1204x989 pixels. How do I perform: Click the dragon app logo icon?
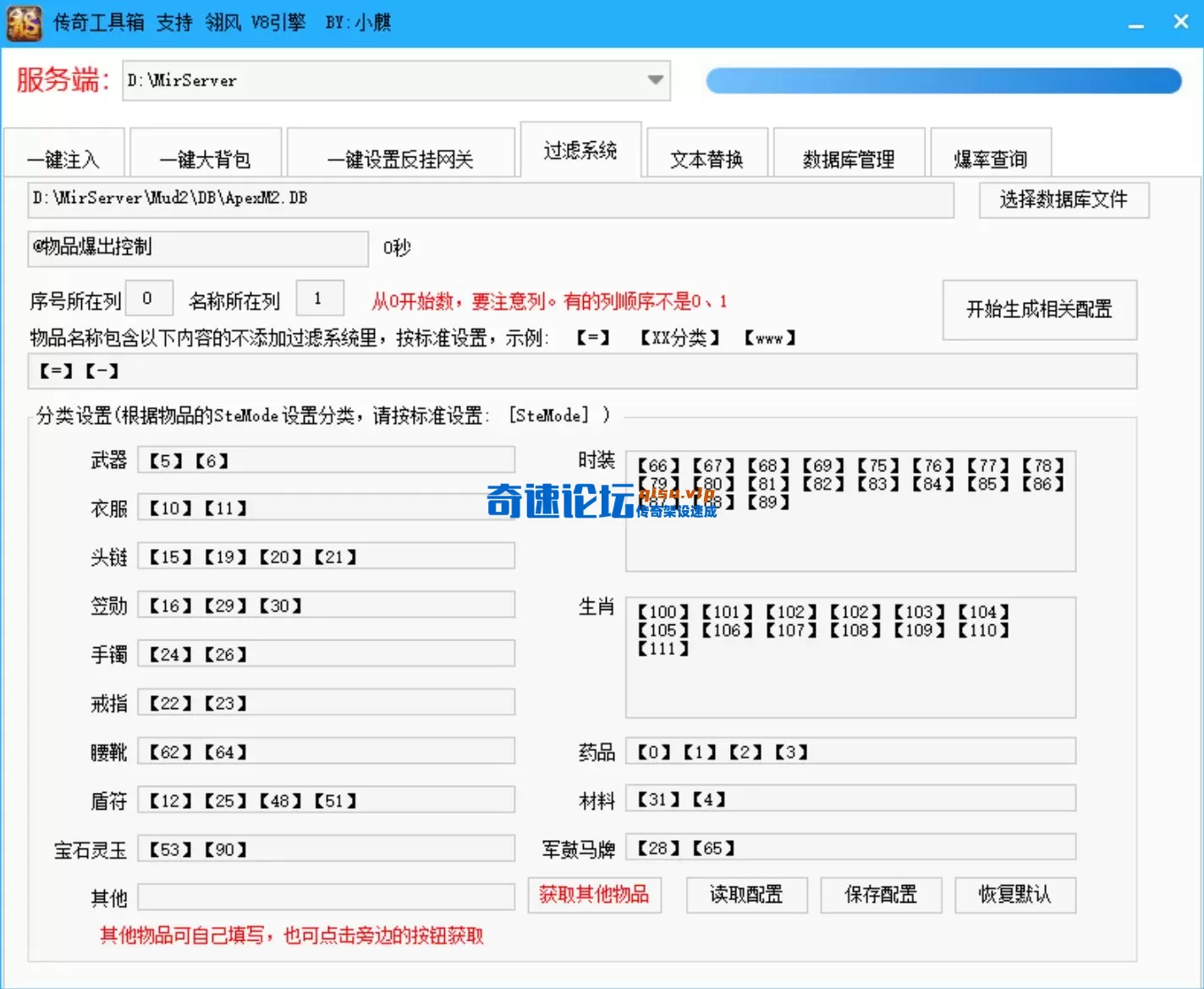click(x=23, y=22)
